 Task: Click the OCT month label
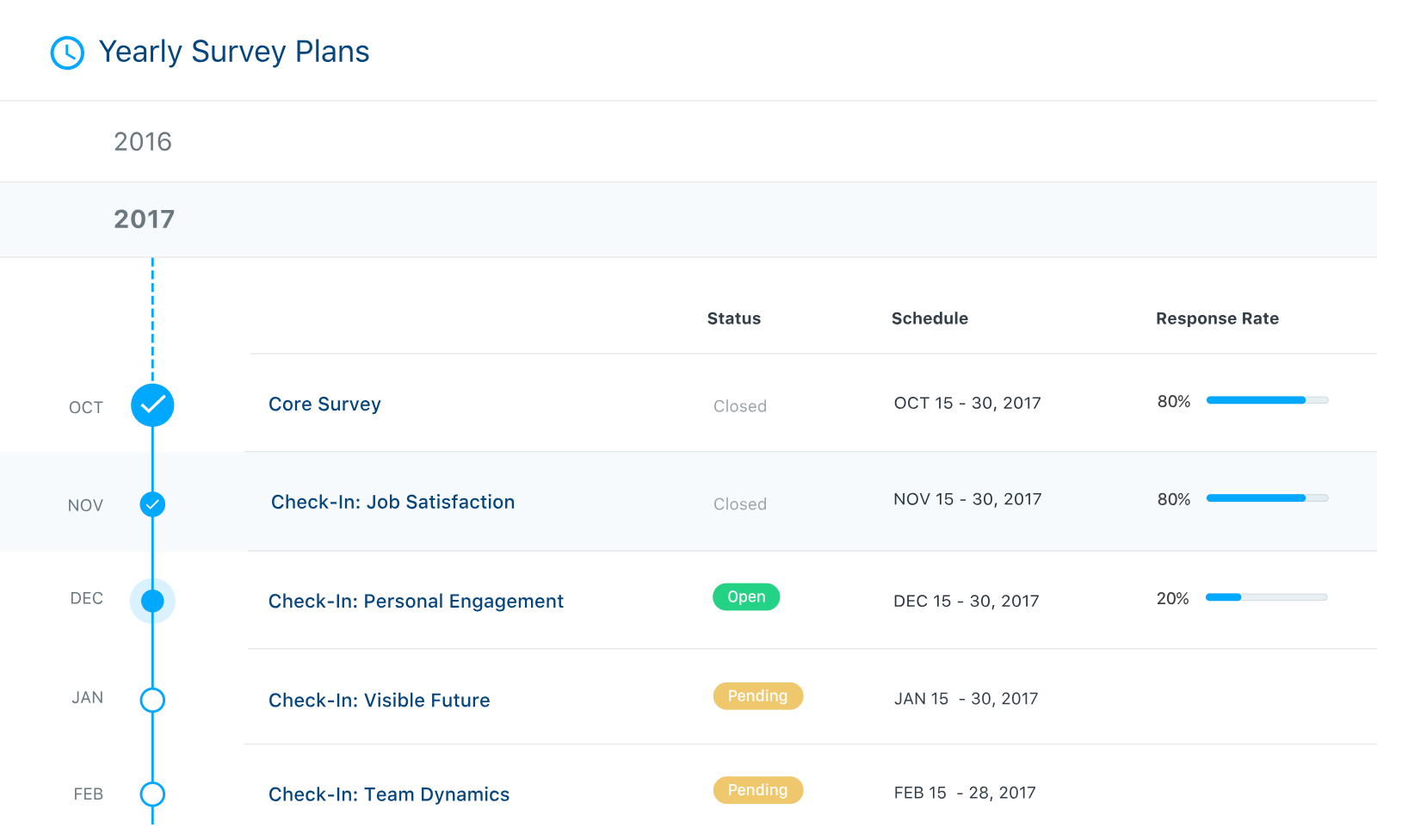pyautogui.click(x=86, y=408)
